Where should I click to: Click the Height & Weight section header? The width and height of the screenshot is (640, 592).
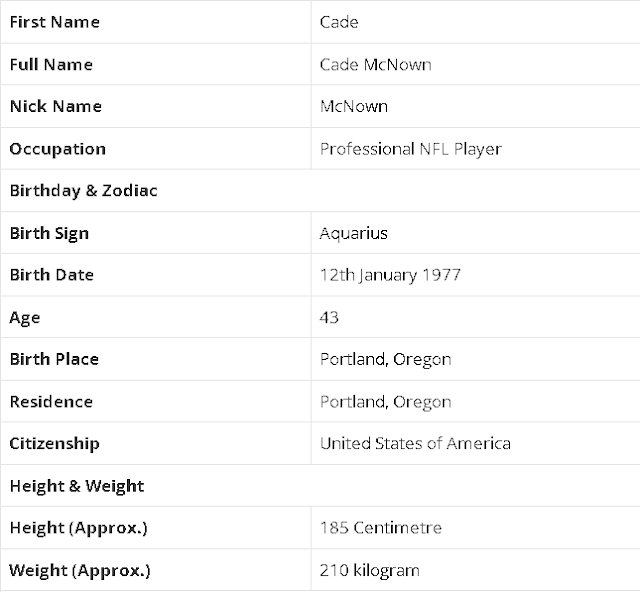click(76, 486)
